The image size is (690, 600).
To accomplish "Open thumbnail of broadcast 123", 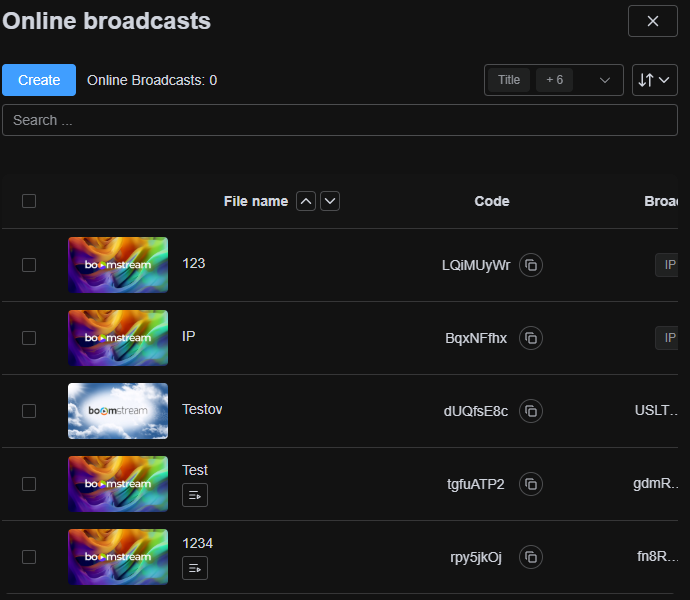I will pos(118,265).
